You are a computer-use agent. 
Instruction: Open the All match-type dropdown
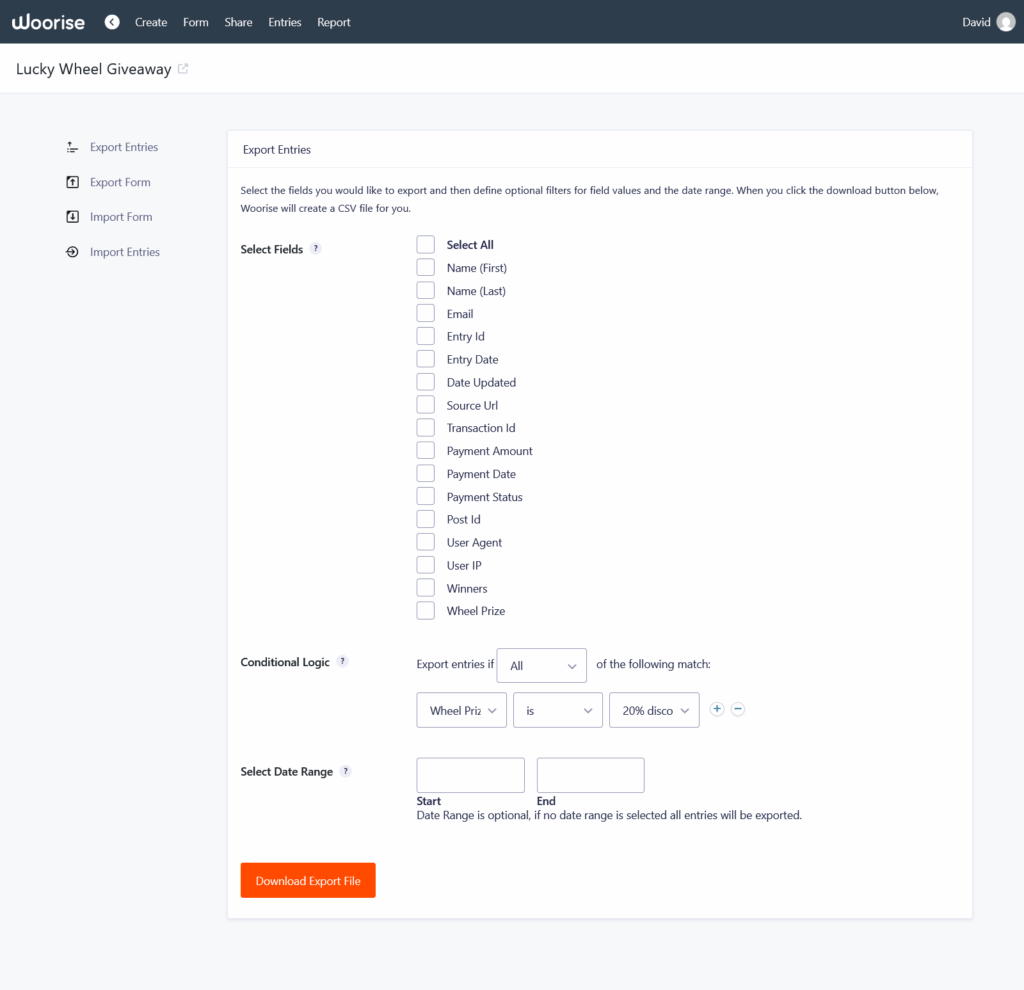[541, 665]
